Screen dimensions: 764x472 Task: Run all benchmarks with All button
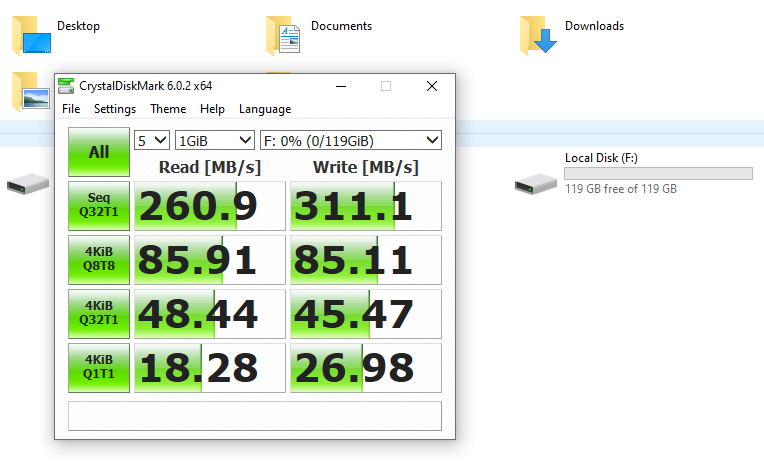[x=99, y=152]
